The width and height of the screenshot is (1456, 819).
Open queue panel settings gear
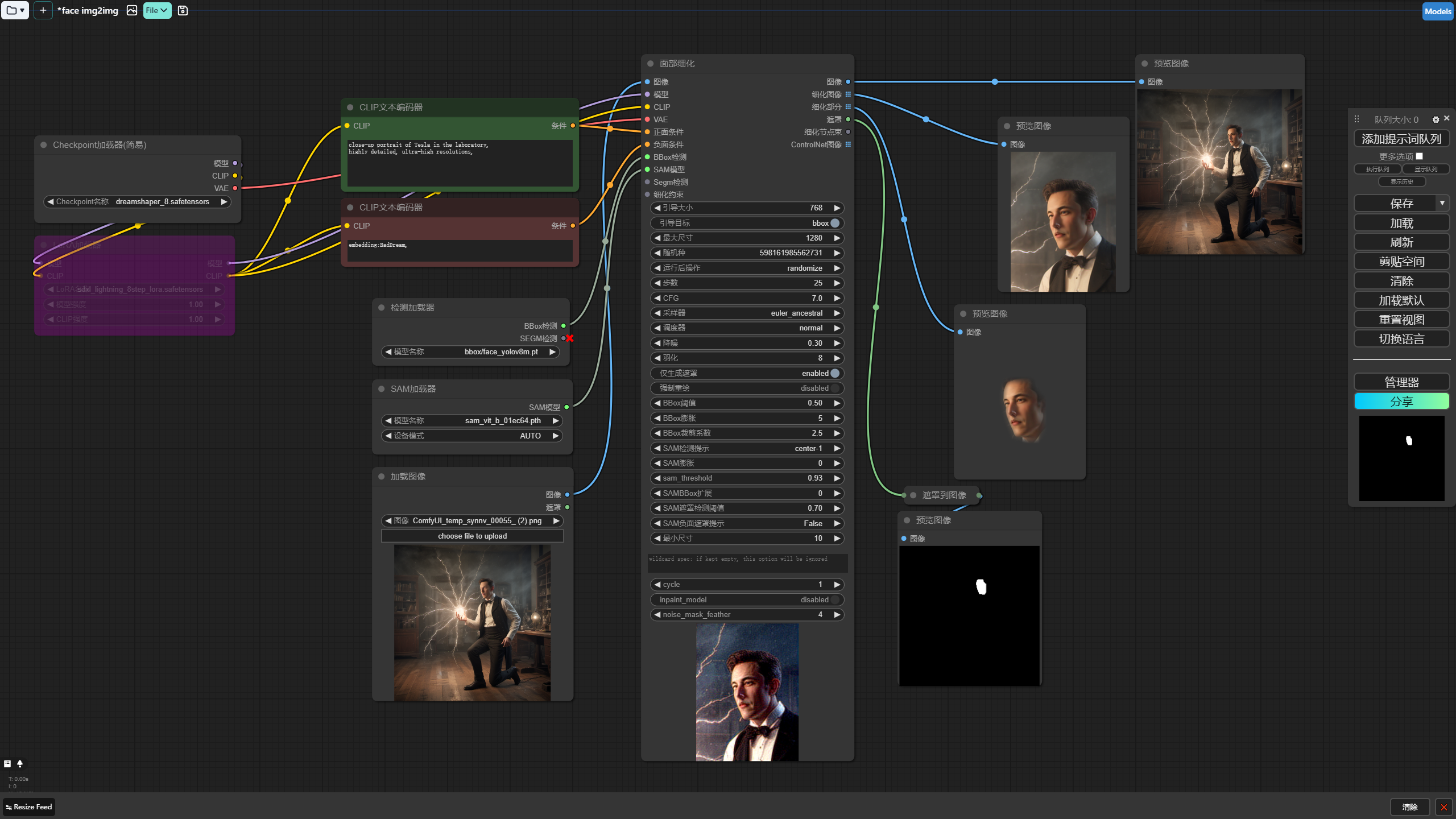pyautogui.click(x=1436, y=119)
